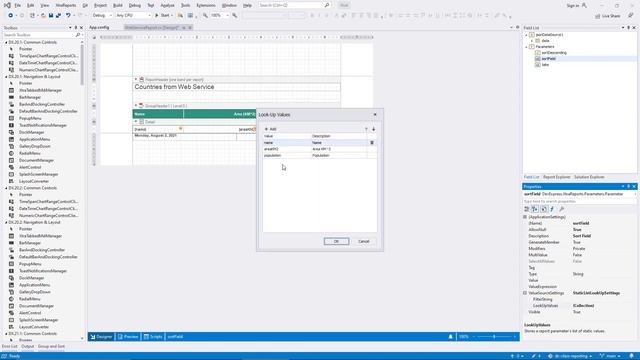Collapse DX.20.2: Common Controls toolbox group
The image size is (640, 360).
coord(6,188)
